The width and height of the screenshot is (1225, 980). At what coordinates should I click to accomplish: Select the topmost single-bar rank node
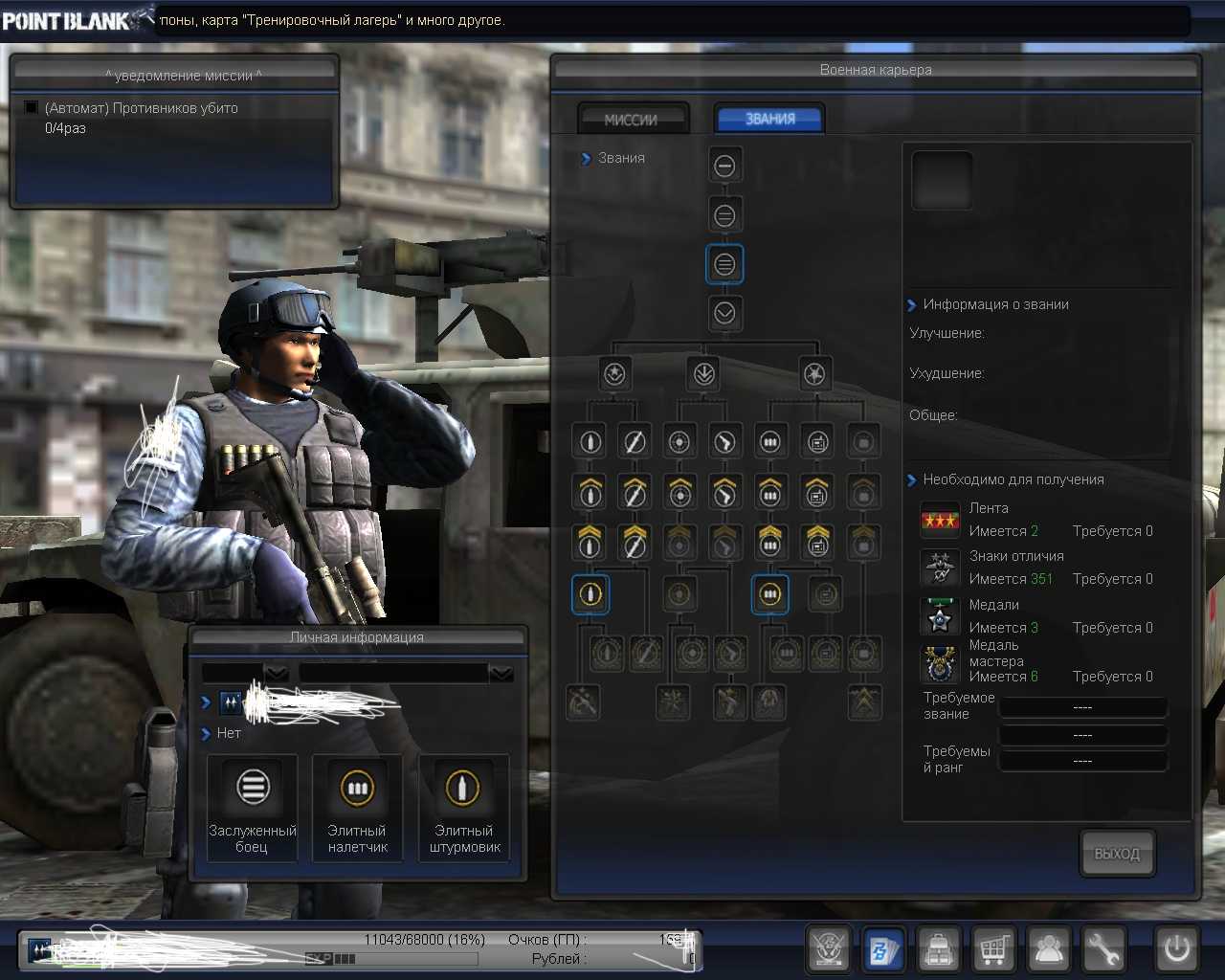pyautogui.click(x=724, y=166)
